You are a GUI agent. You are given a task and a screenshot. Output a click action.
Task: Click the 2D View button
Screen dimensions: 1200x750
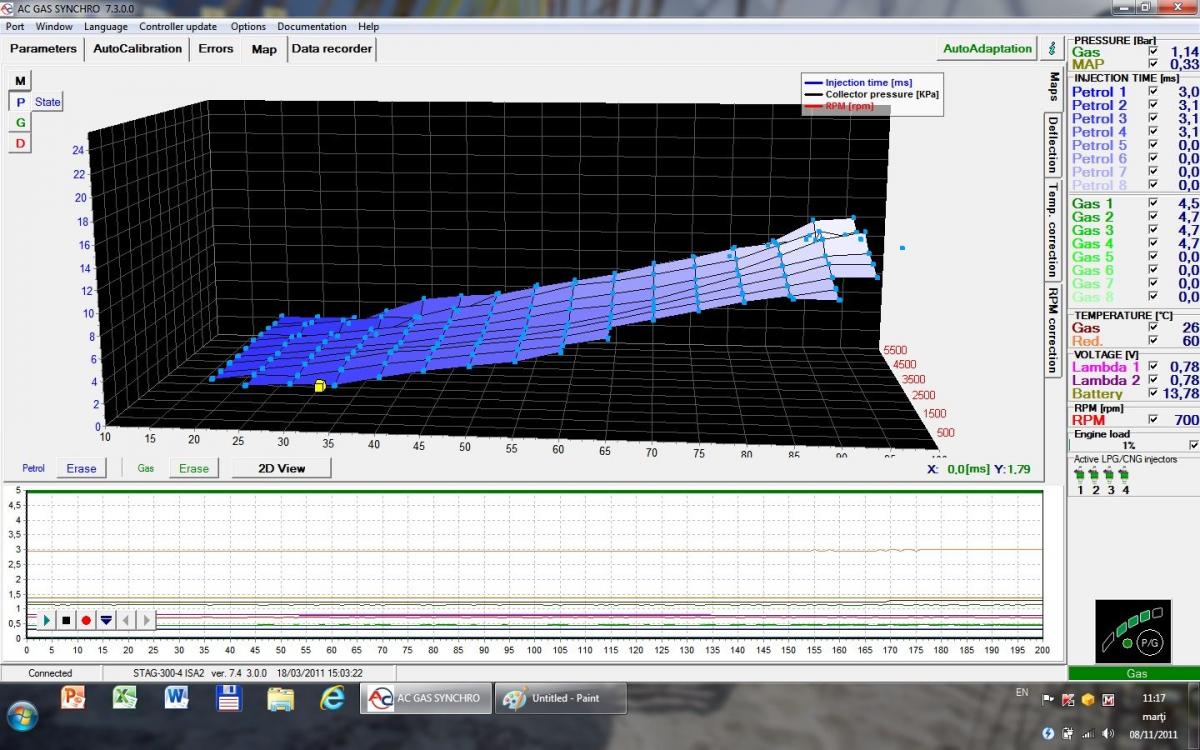click(x=281, y=468)
